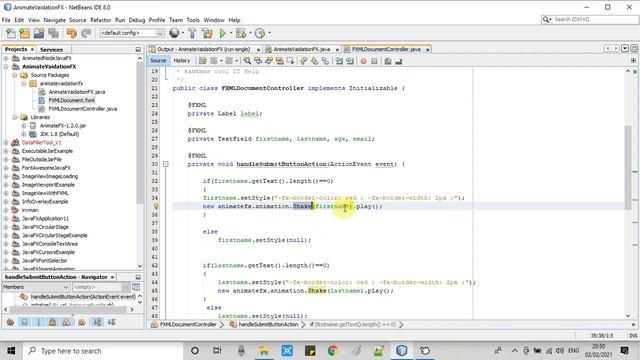Toggle Fully Qualified Names in Navigator

coord(82,322)
